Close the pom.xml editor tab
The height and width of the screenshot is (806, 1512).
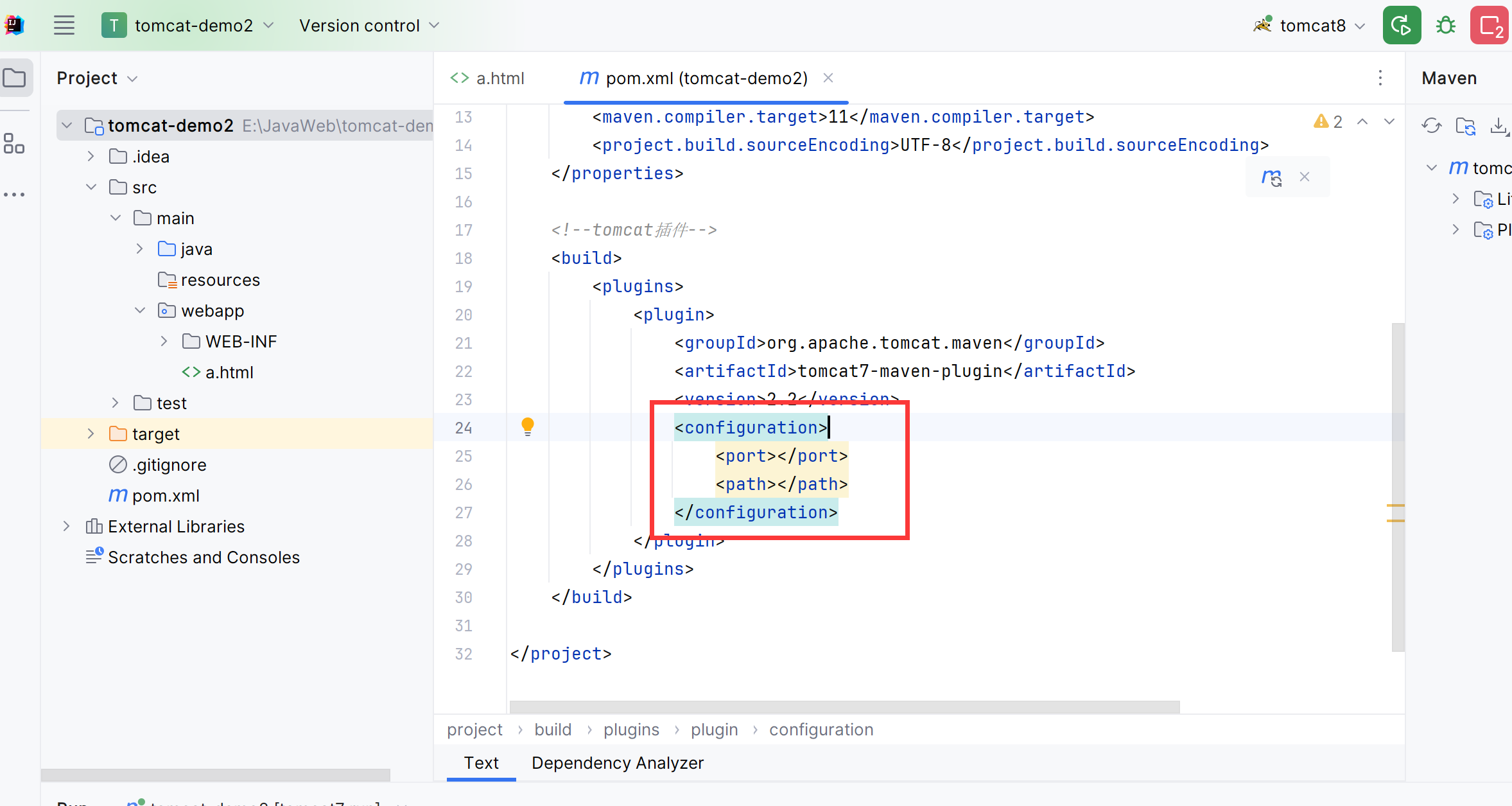pyautogui.click(x=828, y=78)
